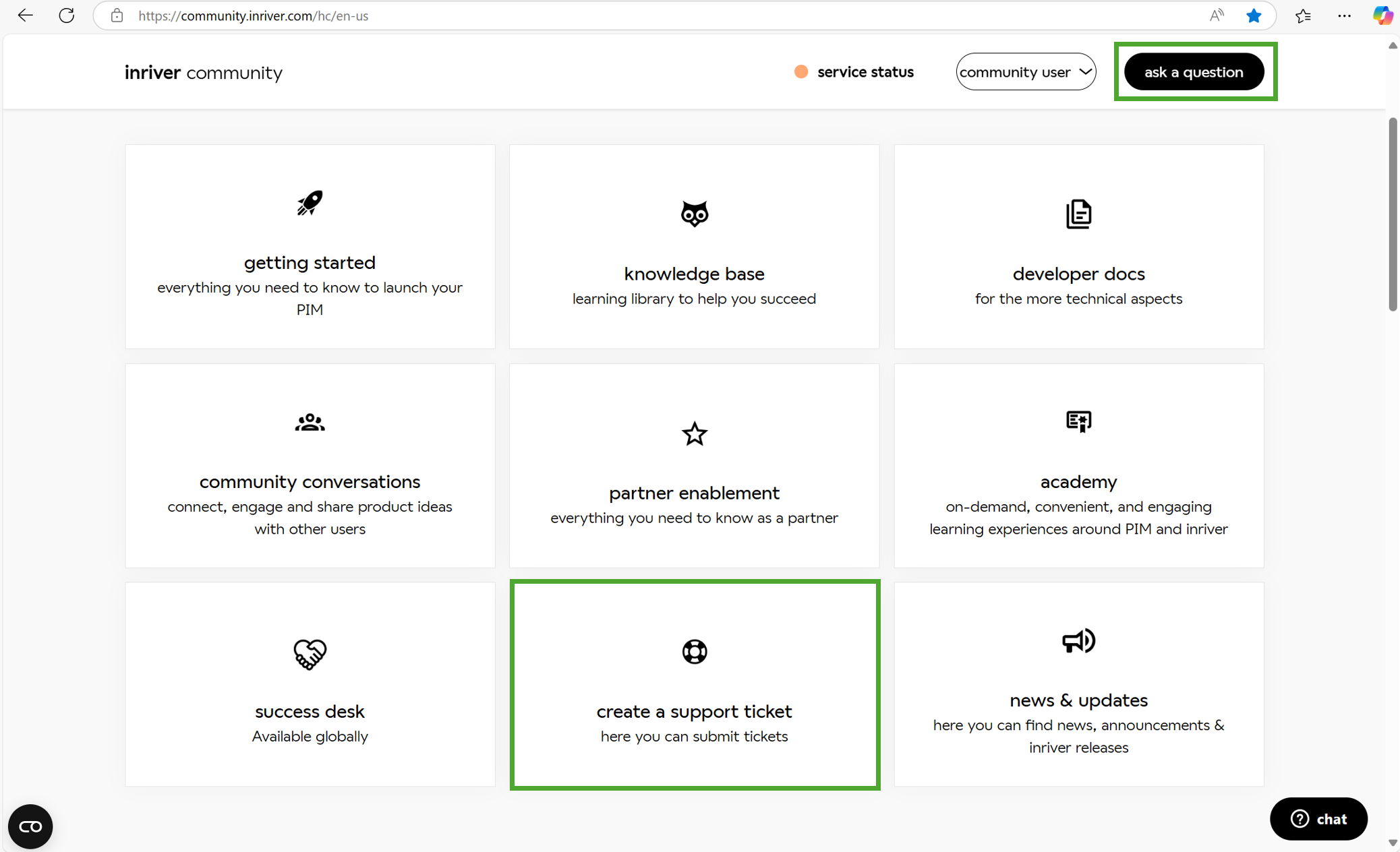The width and height of the screenshot is (1400, 852).
Task: Click the lifebuoy icon for support ticket
Action: [694, 651]
